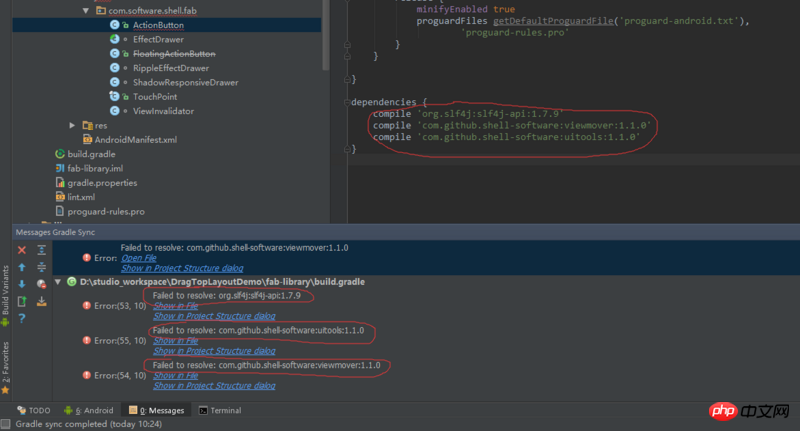Click the export messages icon left of help
800x431 pixels.
tap(22, 301)
